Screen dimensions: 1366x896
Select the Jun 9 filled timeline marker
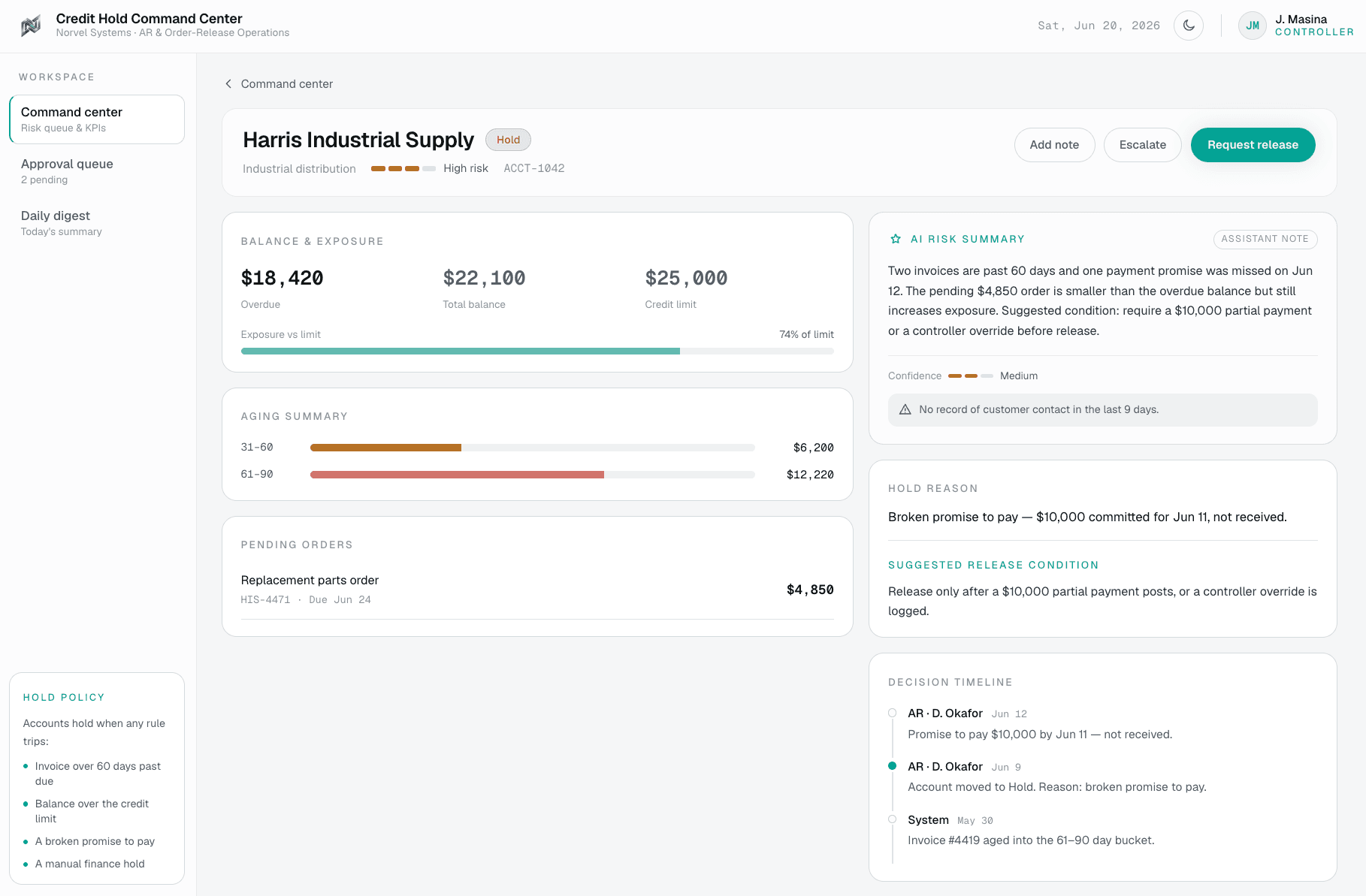click(893, 766)
